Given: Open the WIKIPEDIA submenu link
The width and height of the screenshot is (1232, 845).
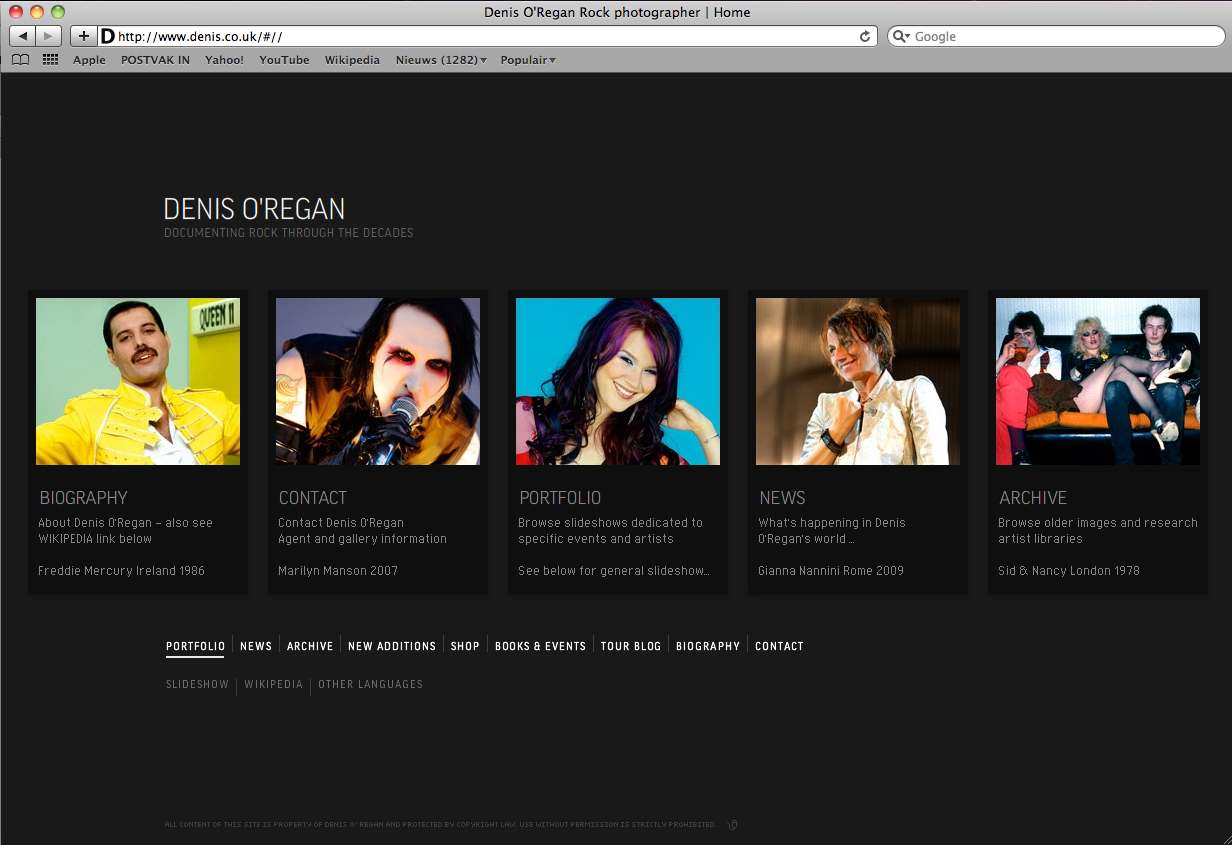Looking at the screenshot, I should point(273,685).
